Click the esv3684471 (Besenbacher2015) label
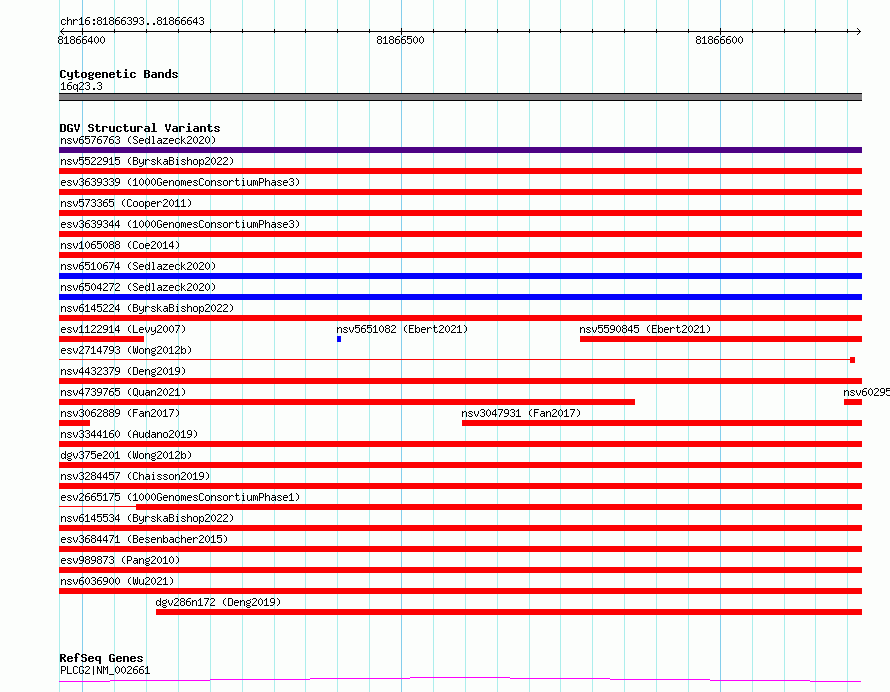 pyautogui.click(x=144, y=539)
